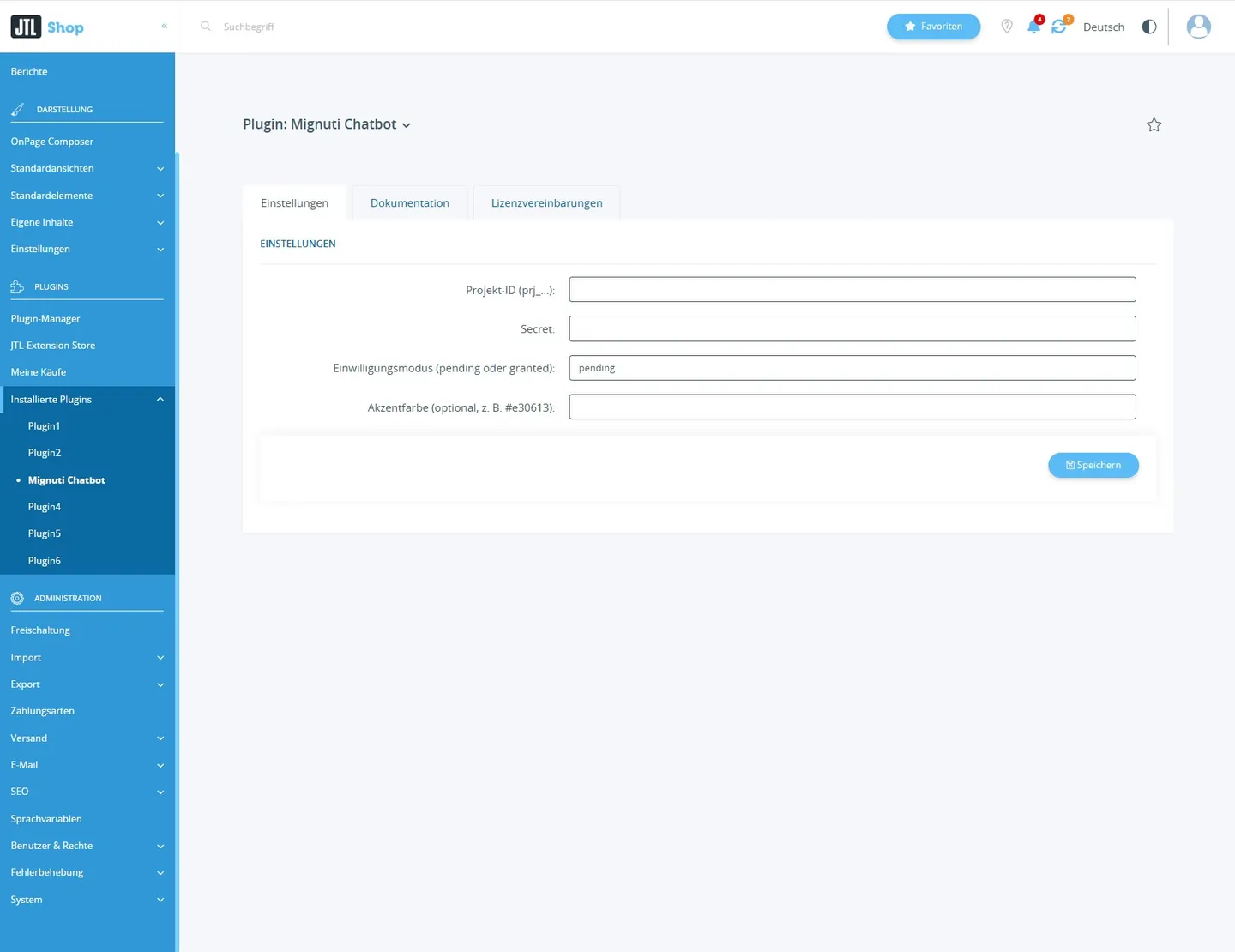Click into the Projekt-ID input field
Viewport: 1235px width, 952px height.
point(852,290)
